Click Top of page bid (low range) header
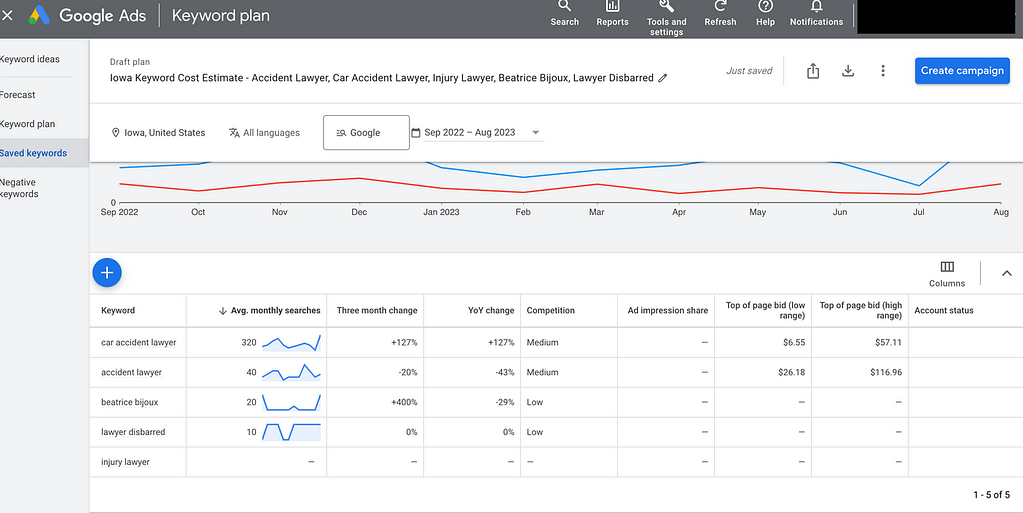 pyautogui.click(x=765, y=310)
